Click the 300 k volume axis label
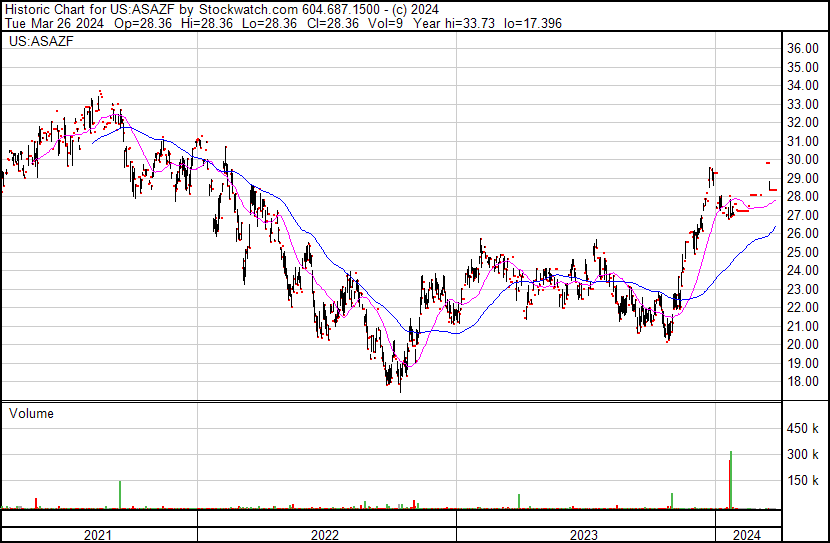This screenshot has width=830, height=543. click(803, 455)
